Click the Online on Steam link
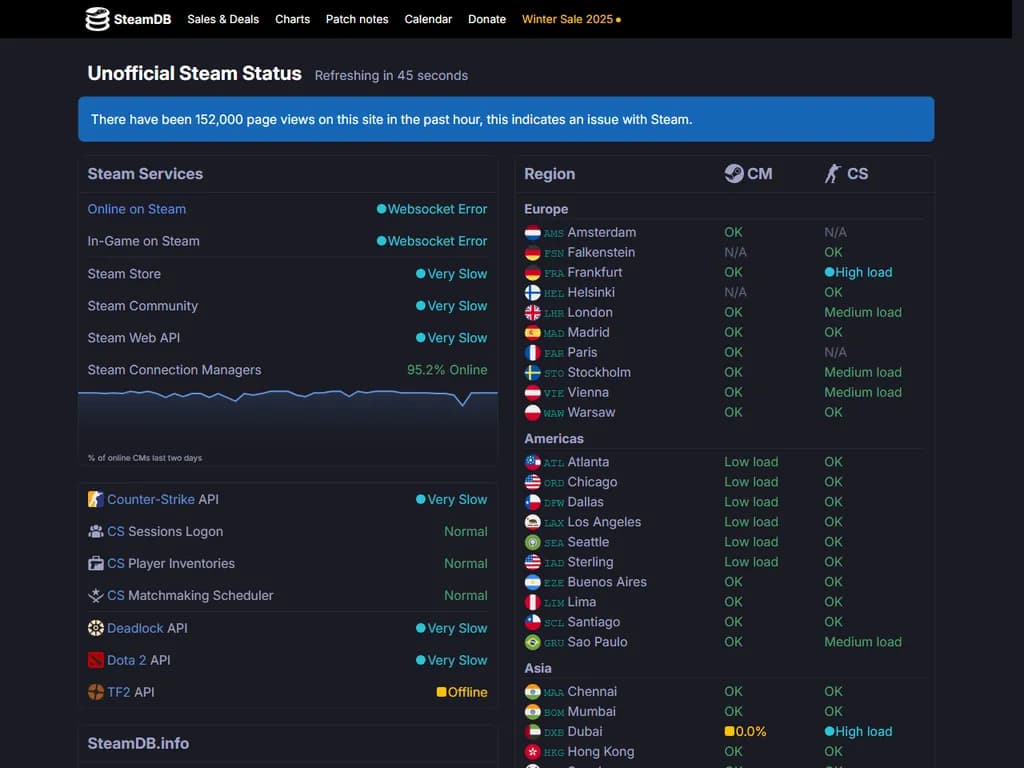Screen dimensions: 1024x768 tap(137, 209)
